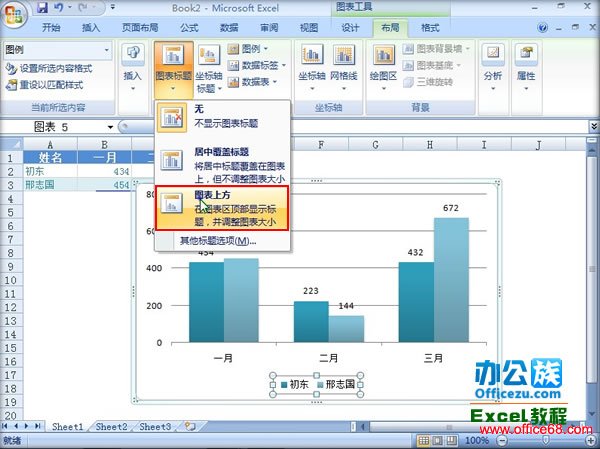Open the 属性 ribbon group button
This screenshot has width=600, height=449.
[526, 67]
